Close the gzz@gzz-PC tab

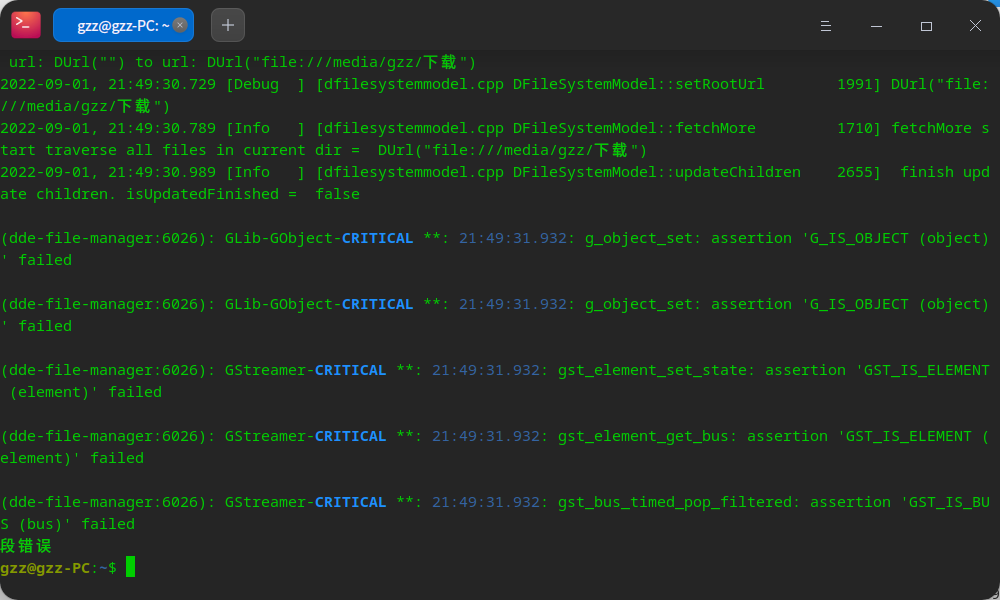click(180, 25)
